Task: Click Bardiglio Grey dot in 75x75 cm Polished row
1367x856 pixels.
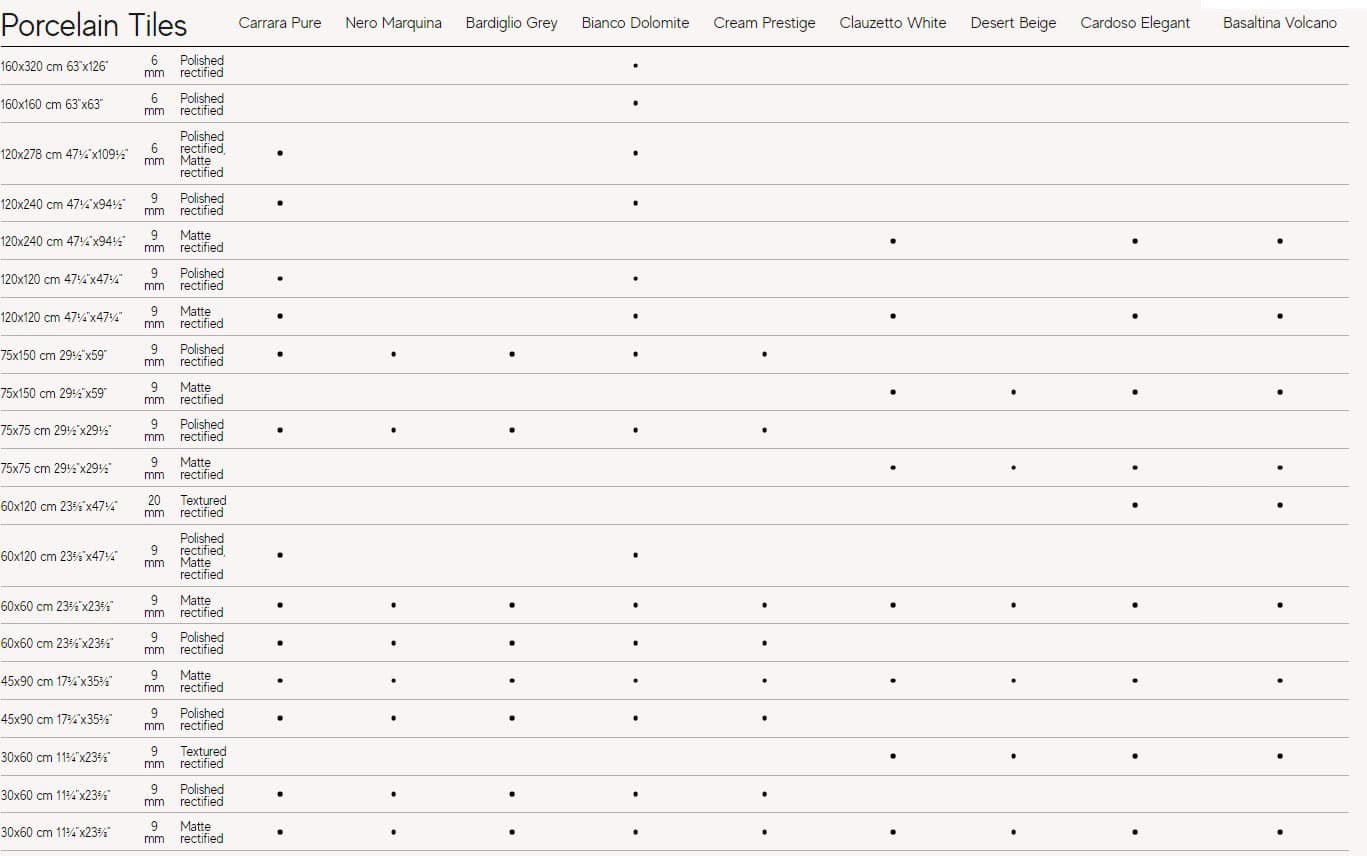Action: [x=511, y=430]
